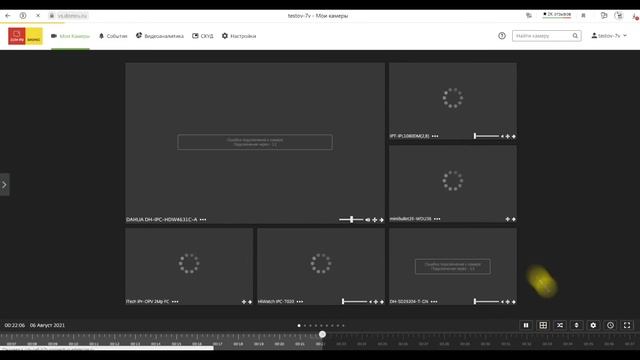640x360 pixels.
Task: Toggle sound on IPT-IP camera
Action: (502, 136)
